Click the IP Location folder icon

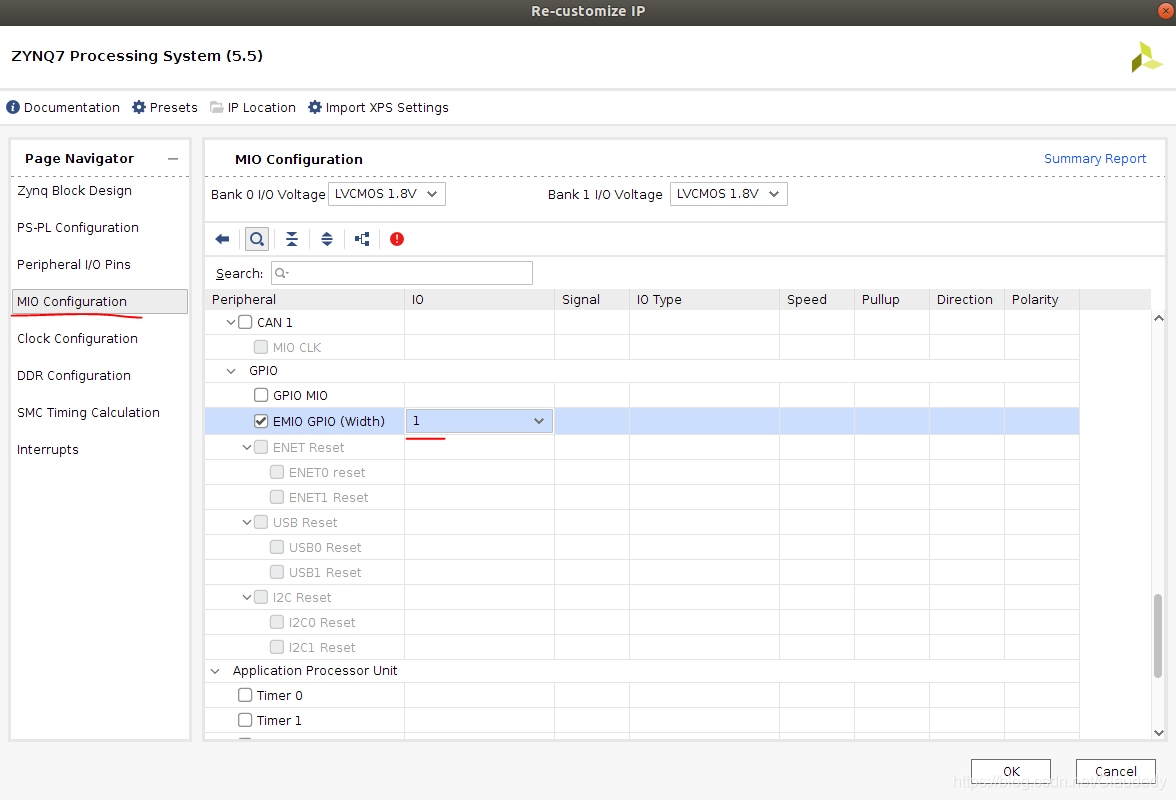point(217,107)
